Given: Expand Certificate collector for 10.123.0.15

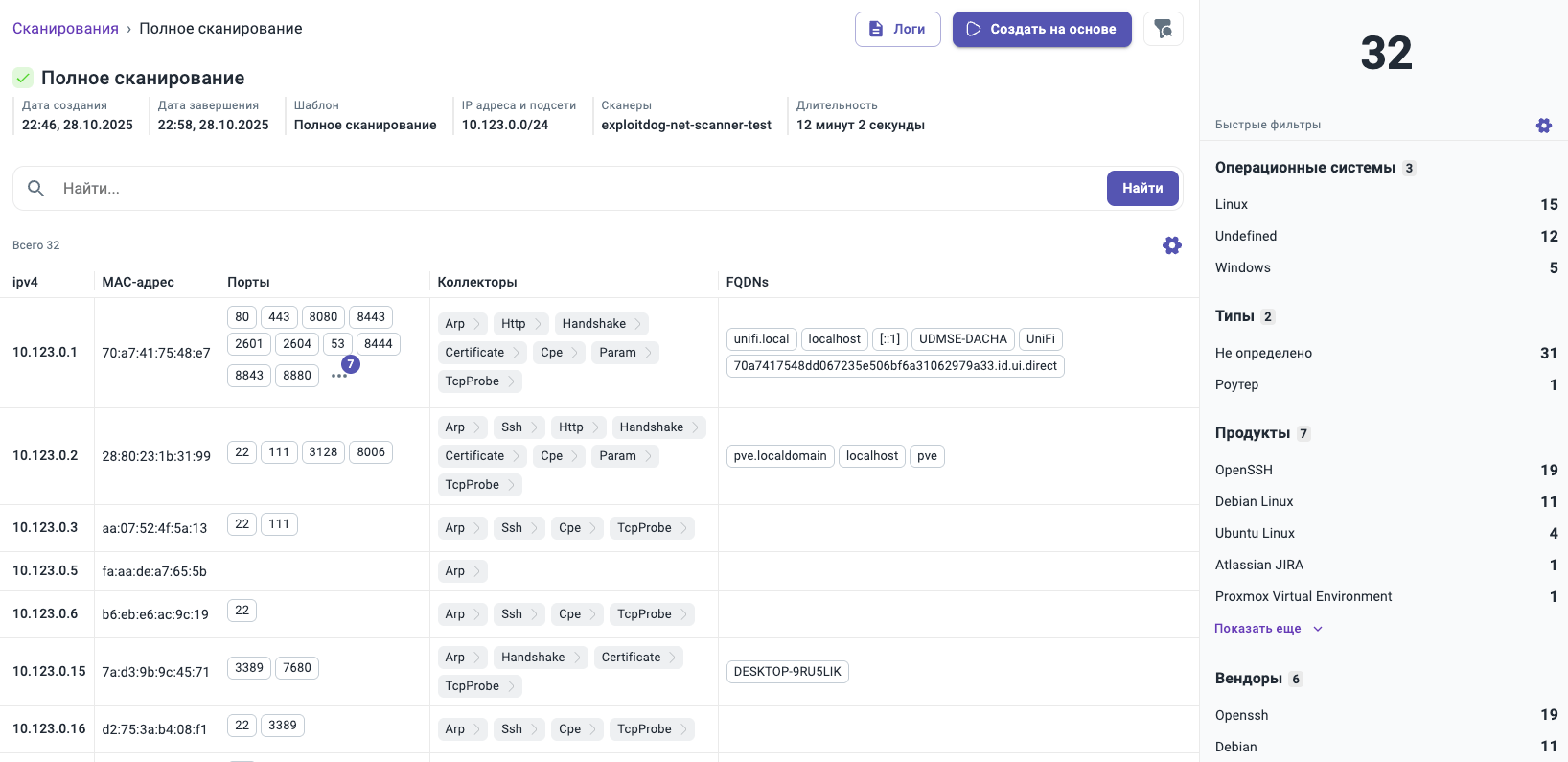Looking at the screenshot, I should (x=638, y=658).
